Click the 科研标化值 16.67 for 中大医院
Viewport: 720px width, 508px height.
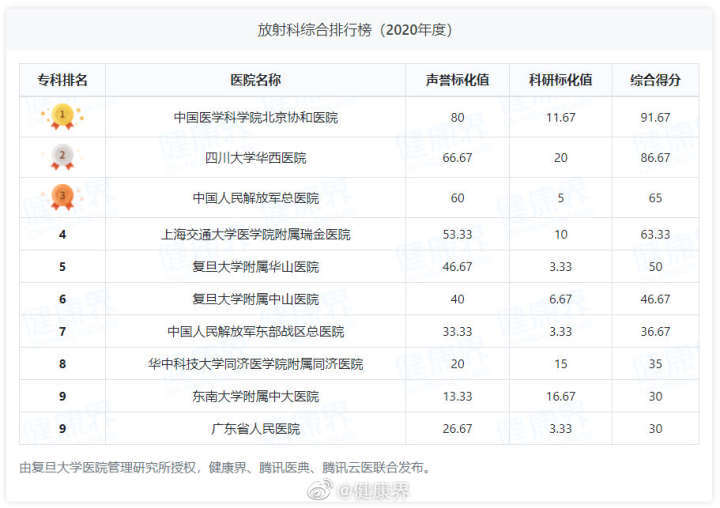[x=561, y=396]
